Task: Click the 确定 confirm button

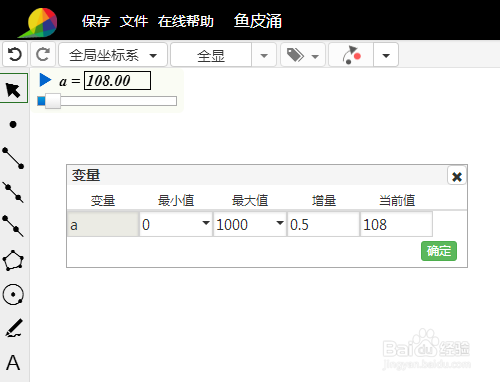Action: 439,251
